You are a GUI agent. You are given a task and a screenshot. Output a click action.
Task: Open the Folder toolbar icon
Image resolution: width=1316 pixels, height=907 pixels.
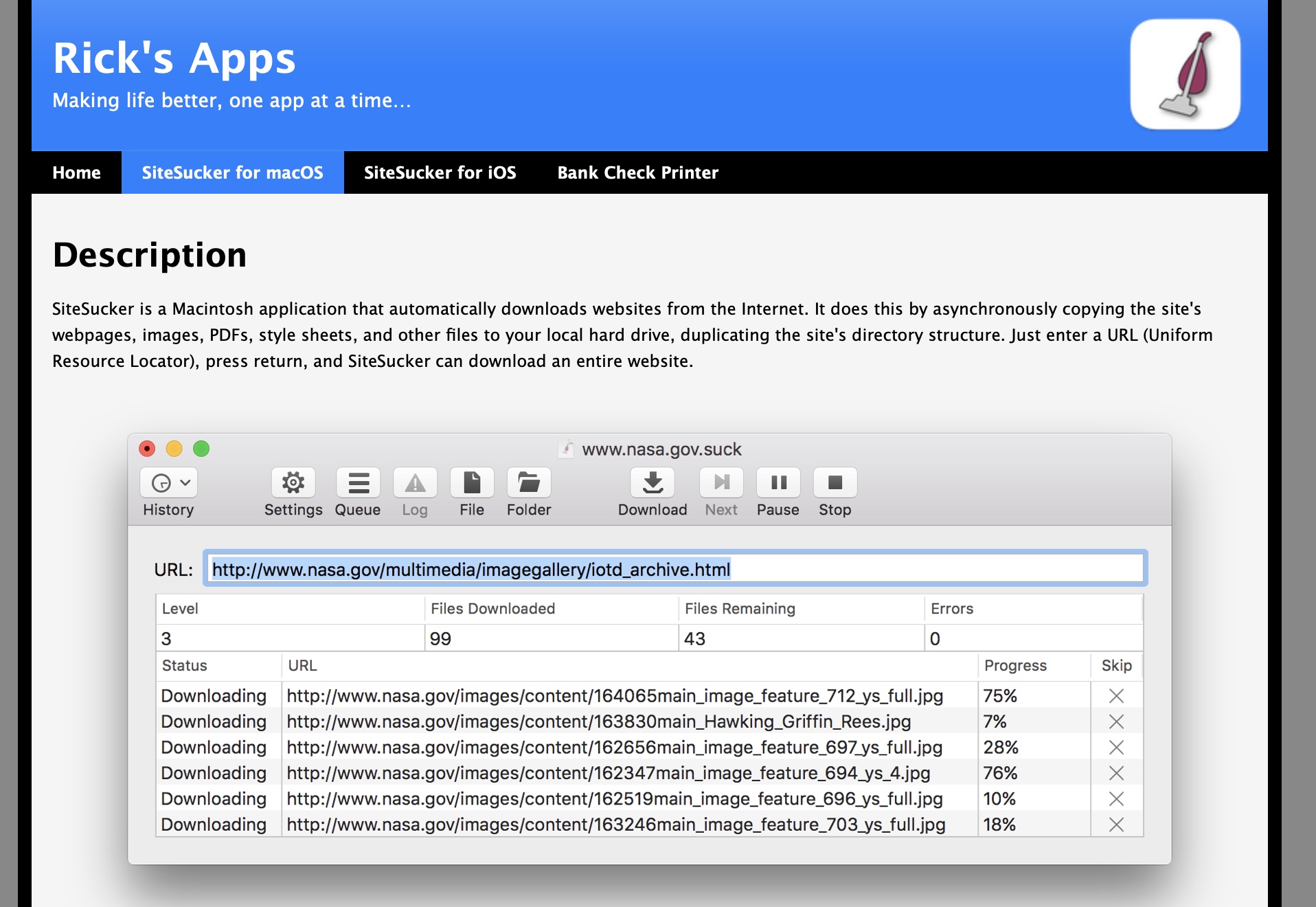pyautogui.click(x=529, y=483)
